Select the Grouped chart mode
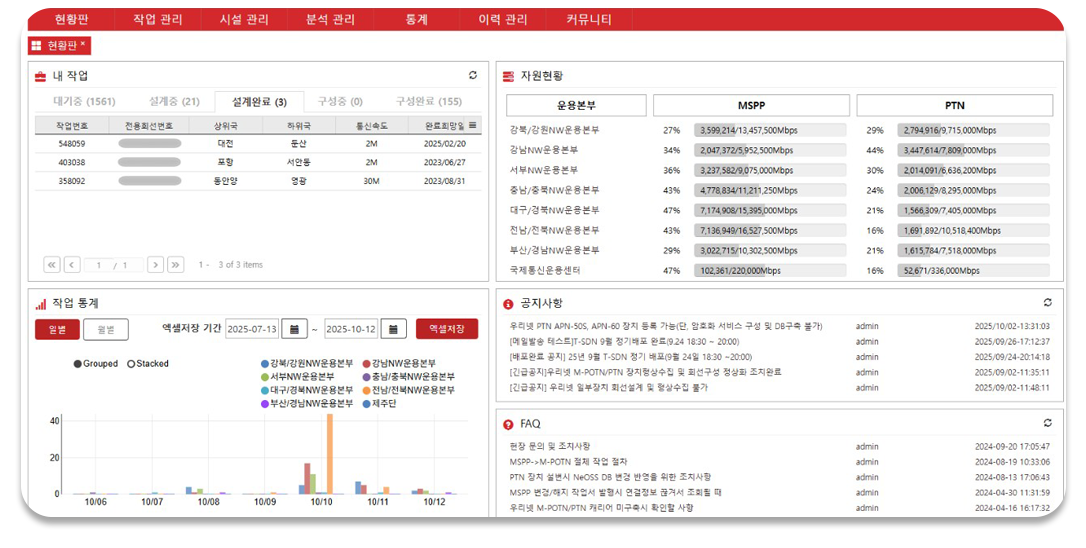1086x548 pixels. pos(96,364)
